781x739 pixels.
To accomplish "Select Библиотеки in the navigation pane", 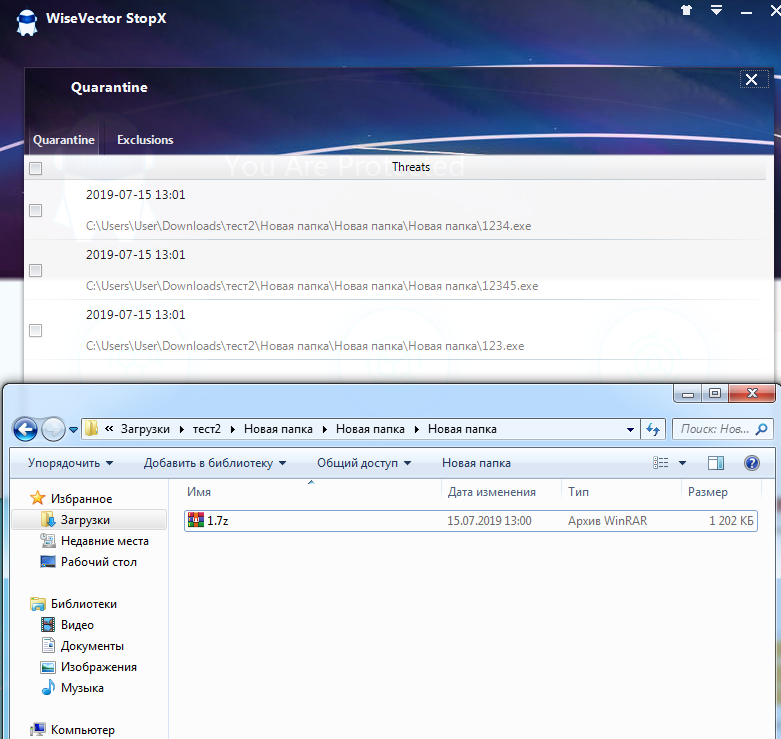I will [84, 604].
